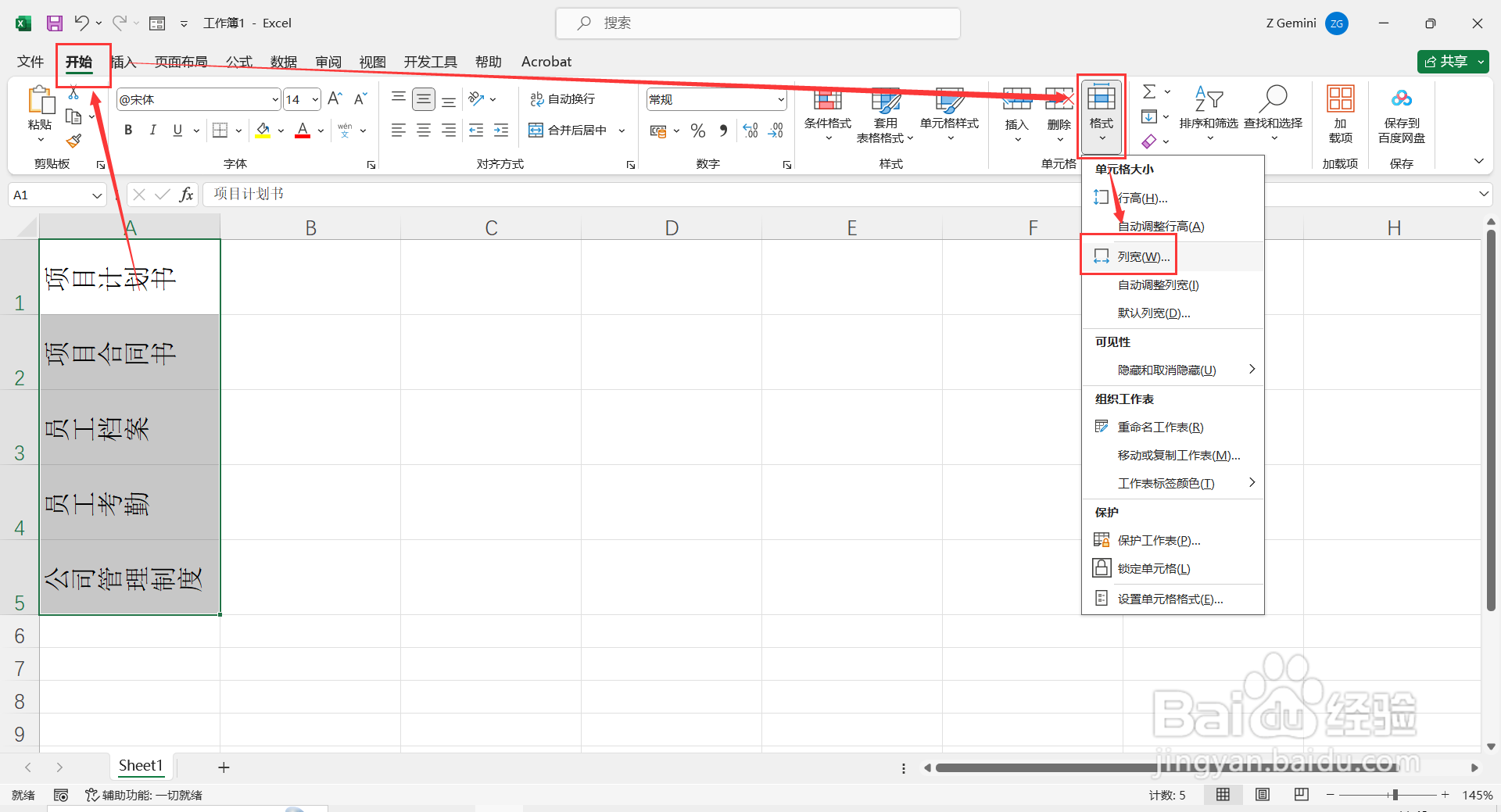
Task: Open the font size dropdown showing 14
Action: point(315,99)
